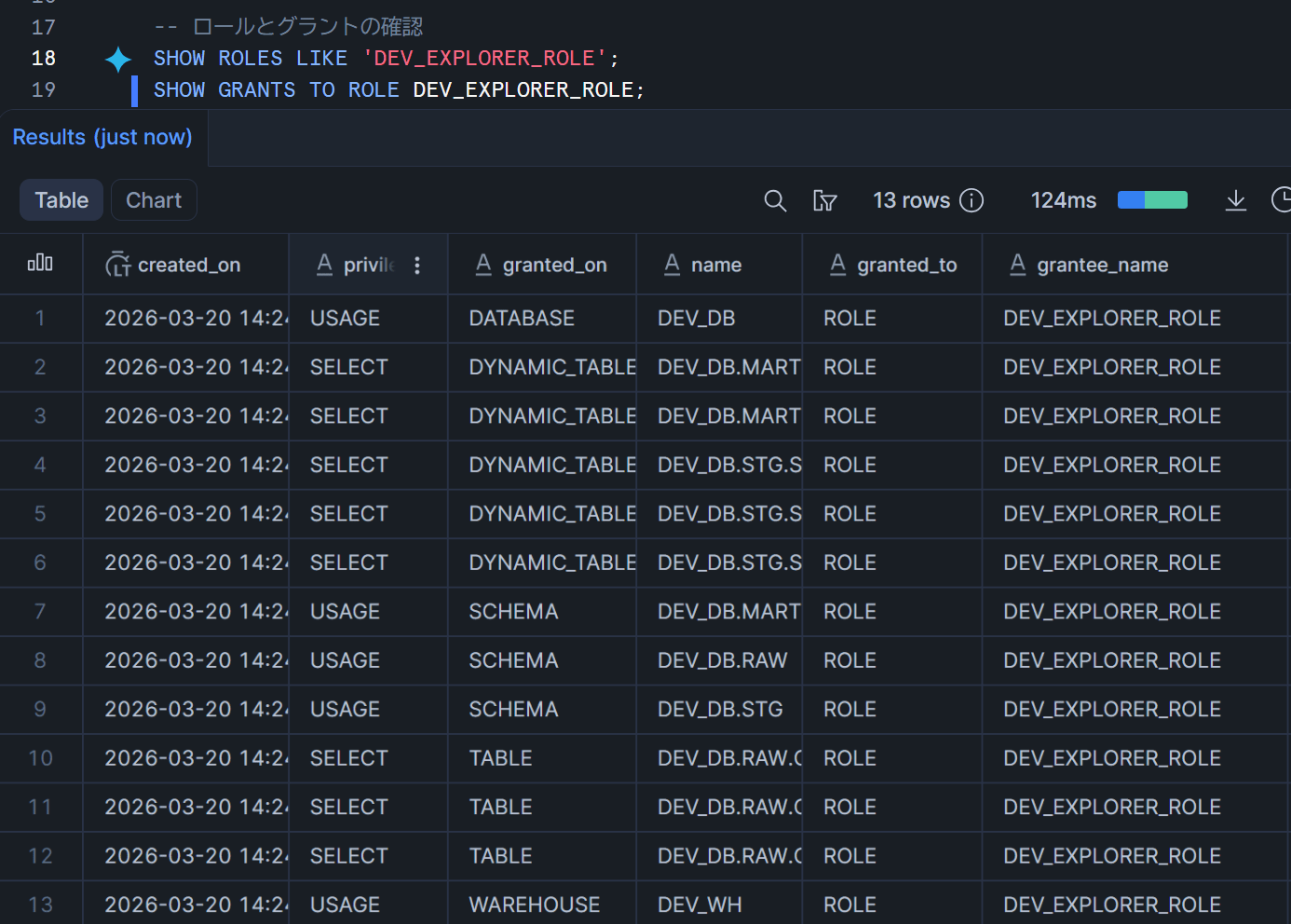Click the search icon in results toolbar
Image resolution: width=1291 pixels, height=924 pixels.
pyautogui.click(x=775, y=200)
